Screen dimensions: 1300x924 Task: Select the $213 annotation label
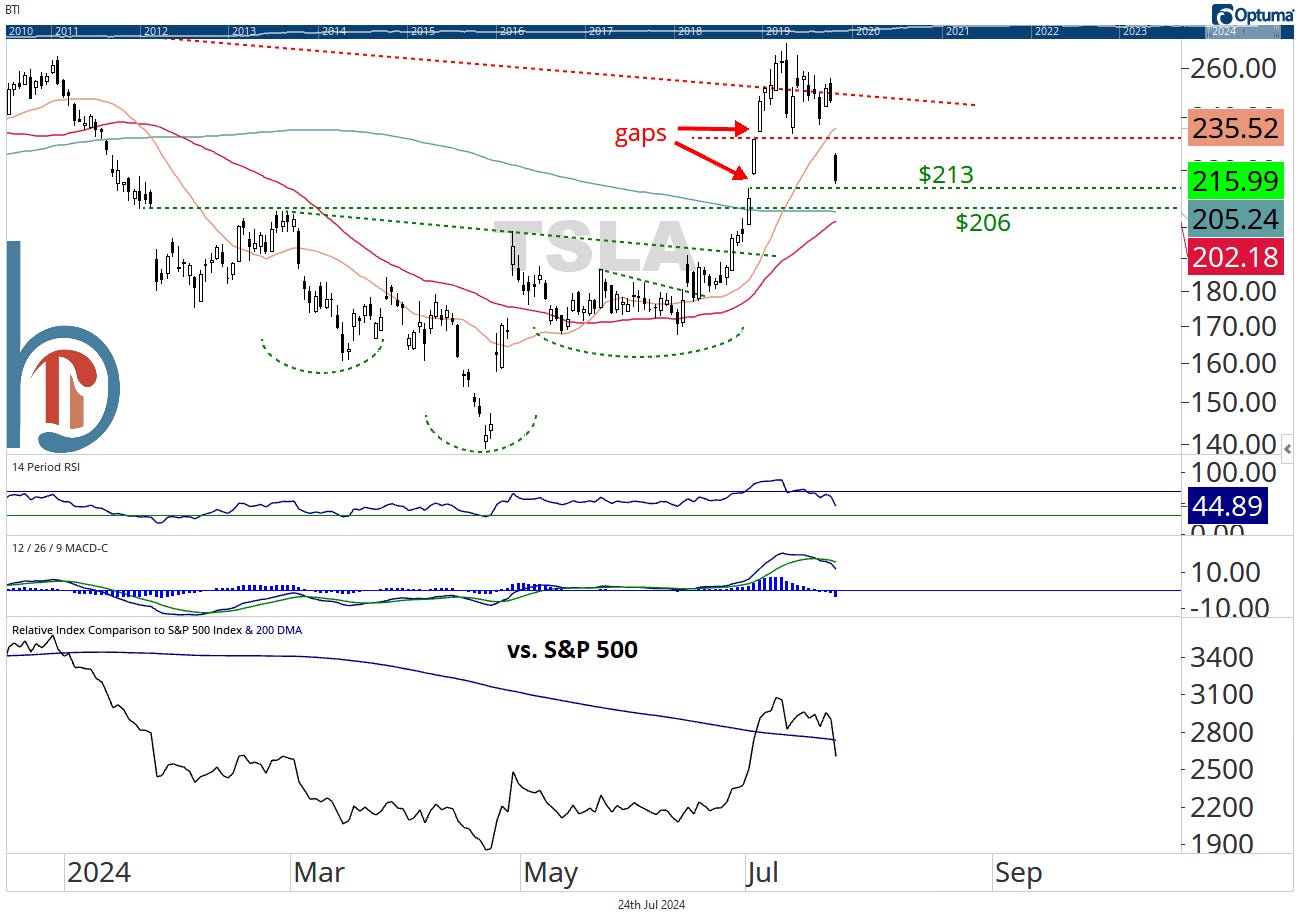tap(946, 176)
